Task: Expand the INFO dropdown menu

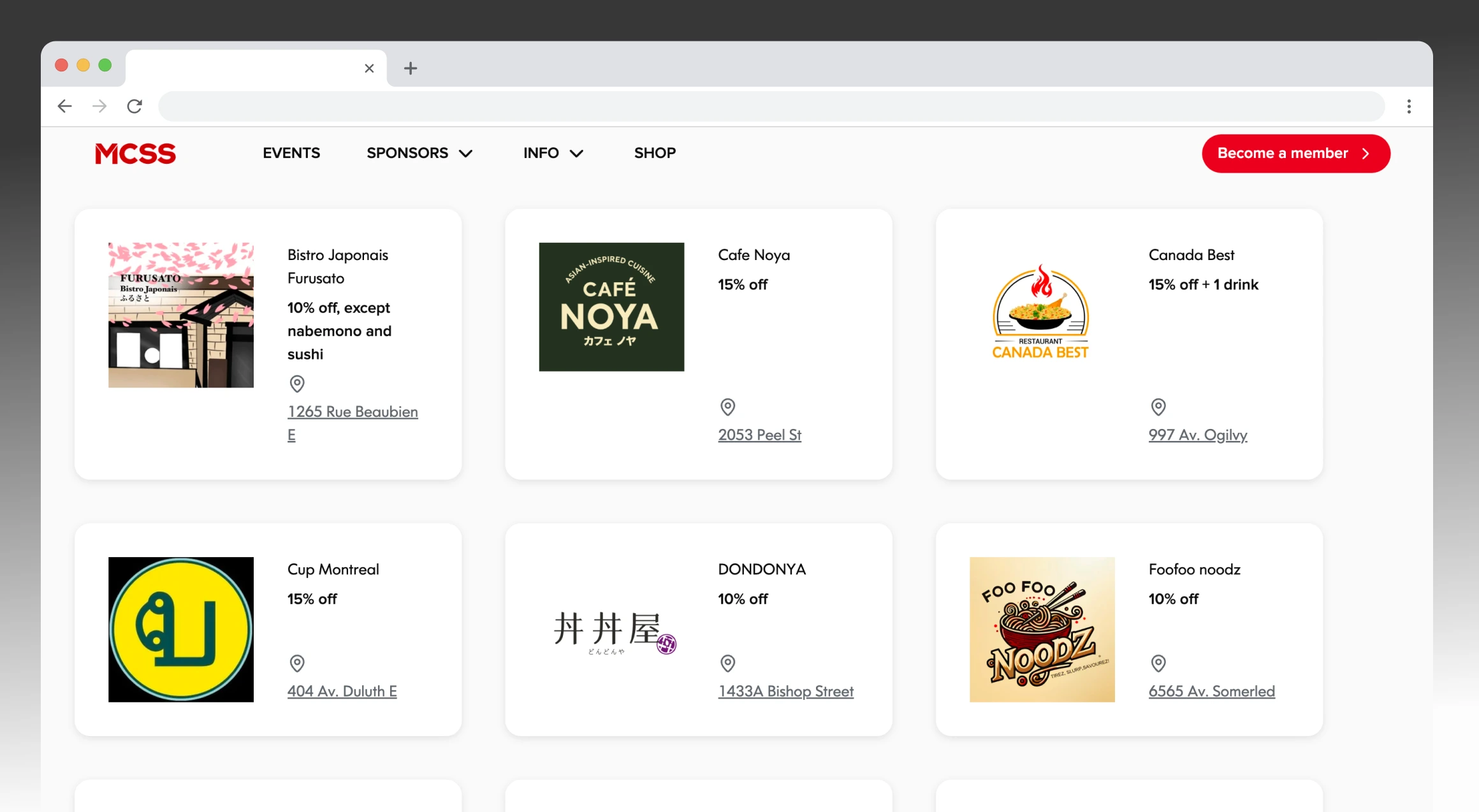Action: tap(552, 153)
